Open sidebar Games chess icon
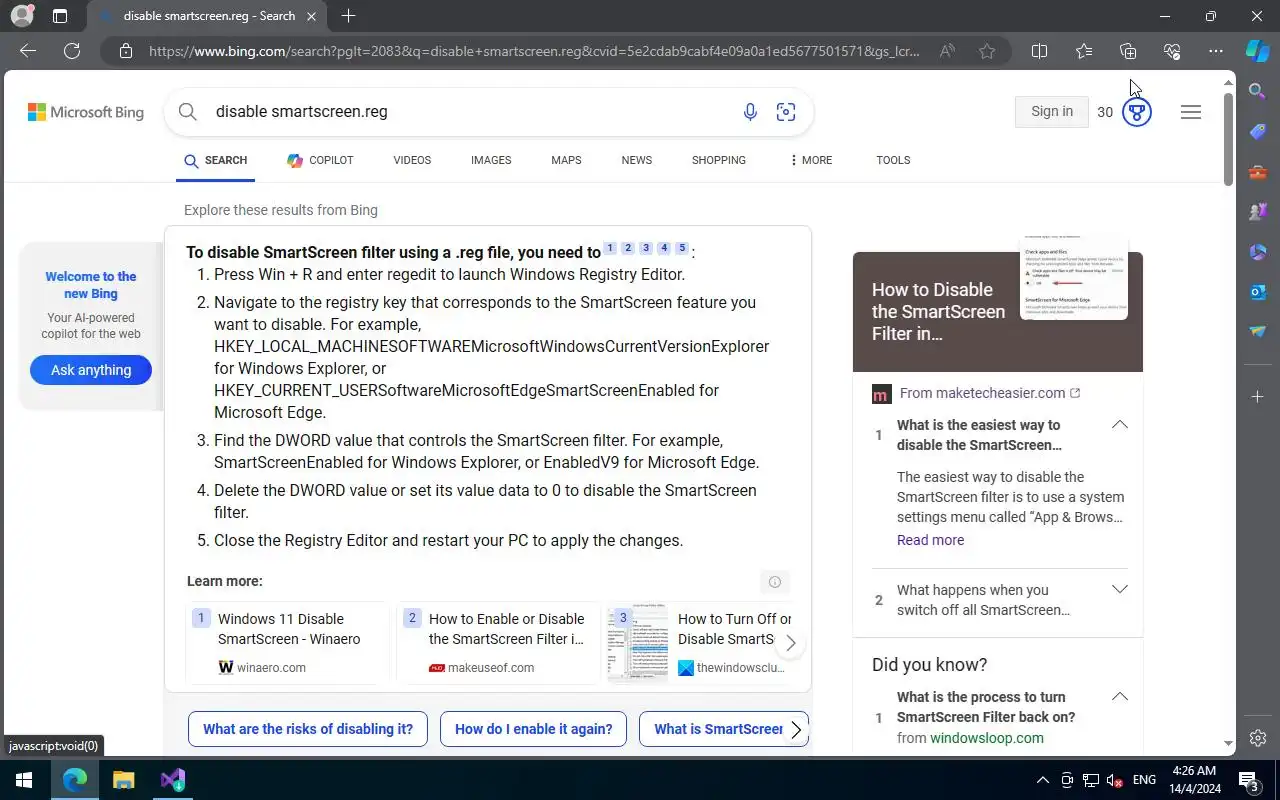This screenshot has width=1280, height=800. [x=1258, y=212]
